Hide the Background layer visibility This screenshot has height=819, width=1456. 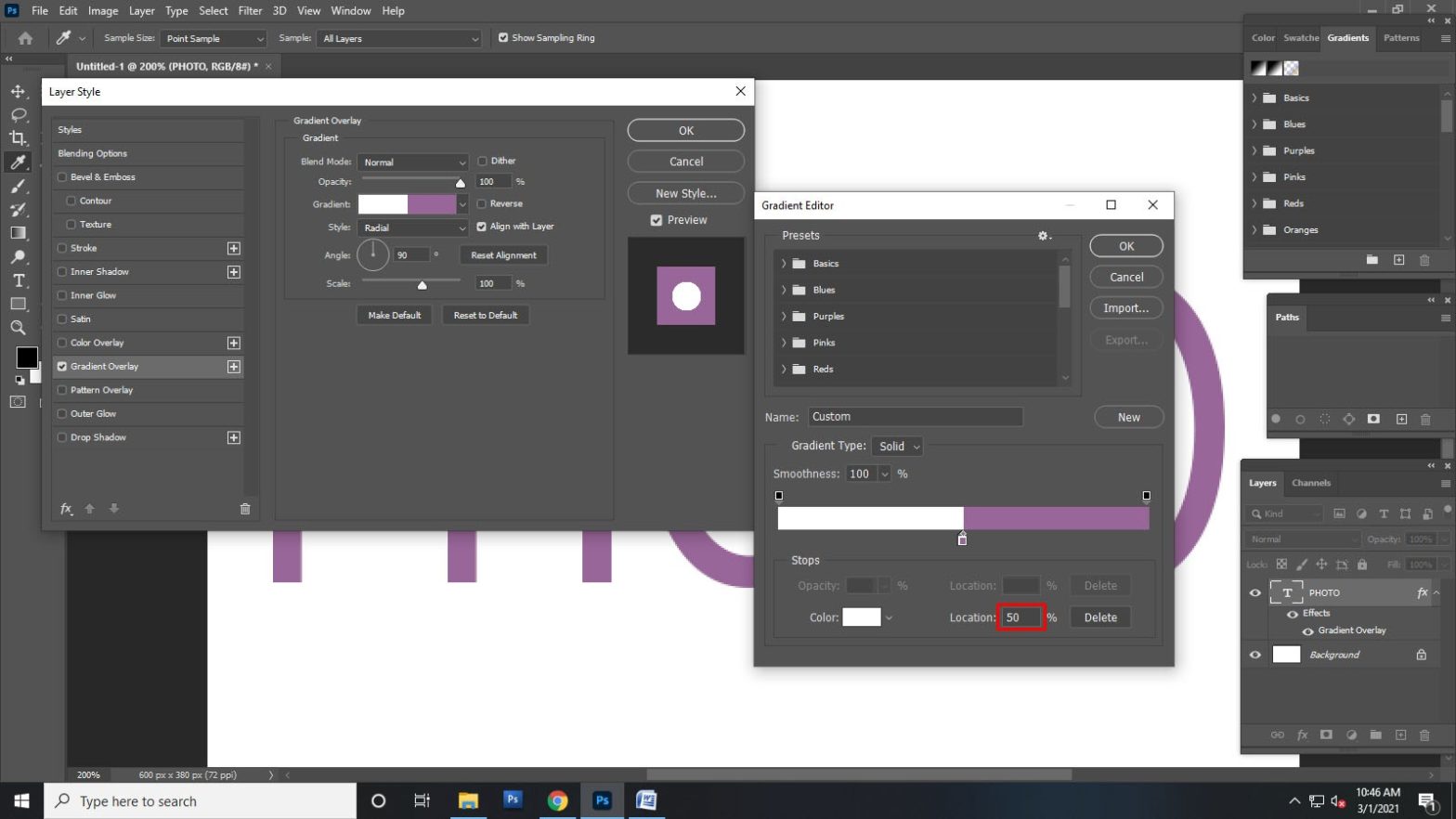(x=1255, y=655)
